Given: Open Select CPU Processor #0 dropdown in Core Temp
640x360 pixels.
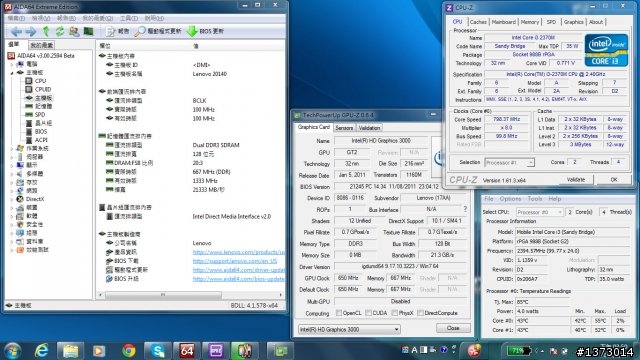Looking at the screenshot, I should tap(539, 212).
